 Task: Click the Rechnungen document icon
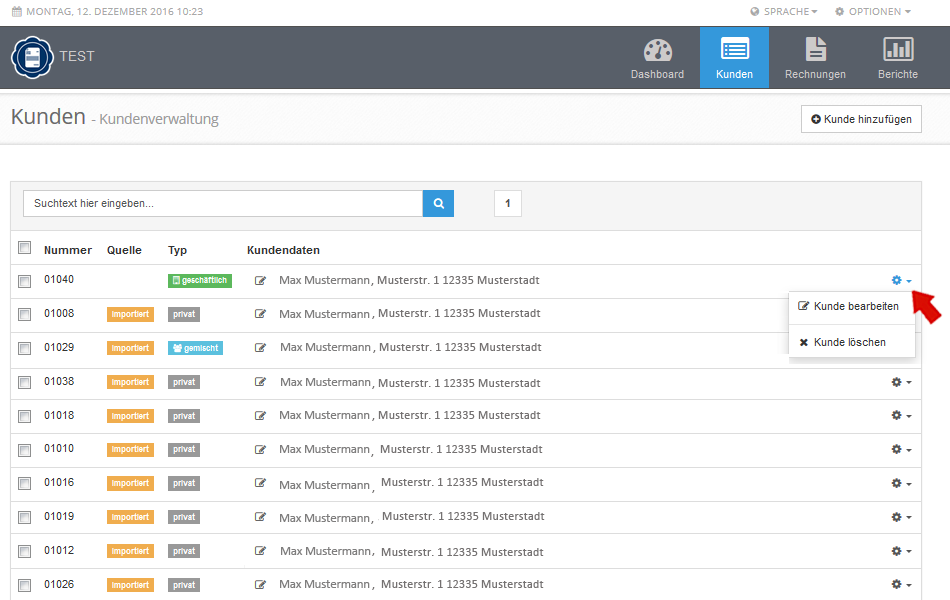coord(815,50)
